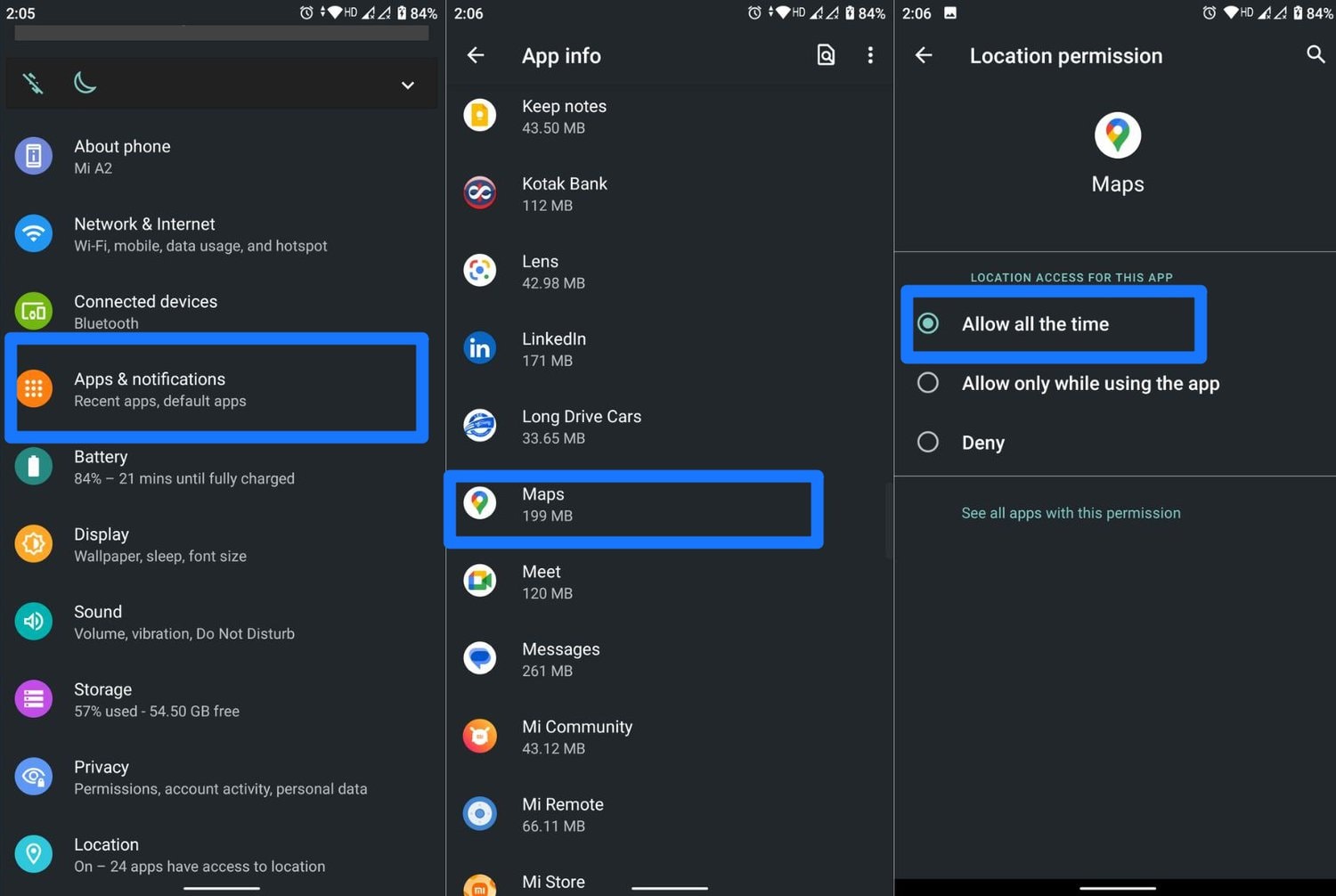Open the three-dot overflow menu on App info
The width and height of the screenshot is (1336, 896).
point(870,55)
